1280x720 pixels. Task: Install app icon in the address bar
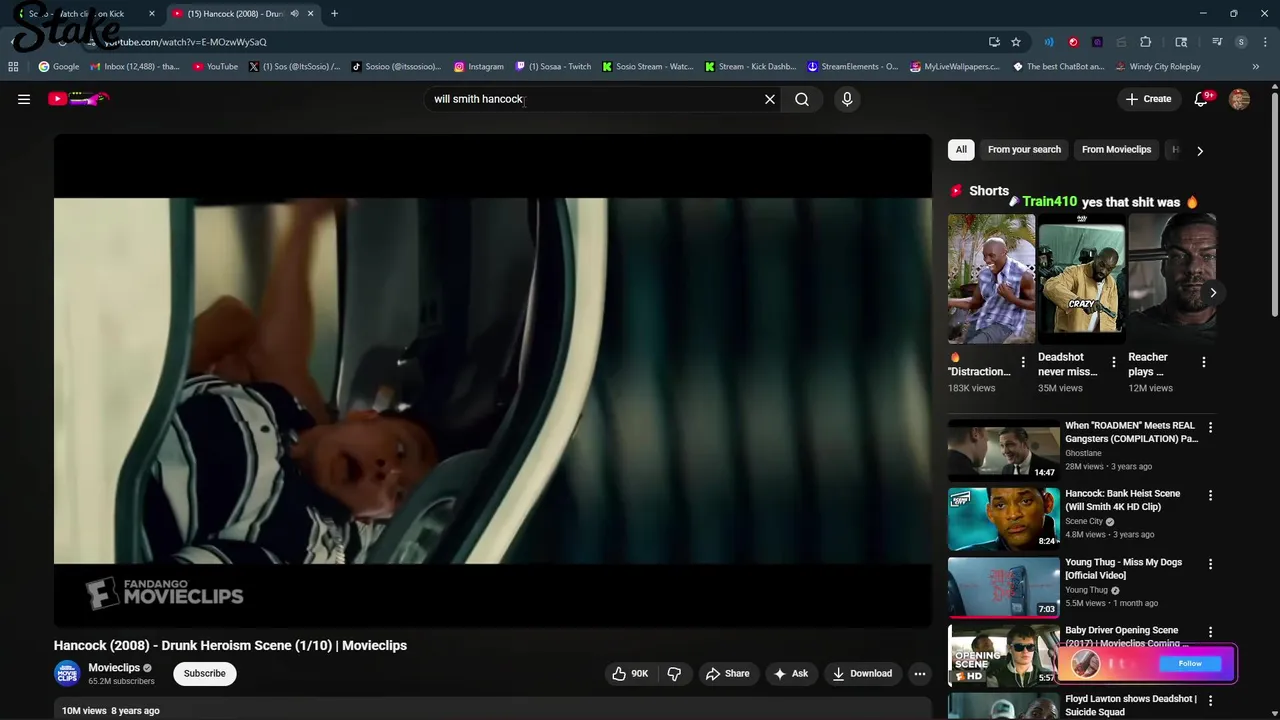[994, 42]
